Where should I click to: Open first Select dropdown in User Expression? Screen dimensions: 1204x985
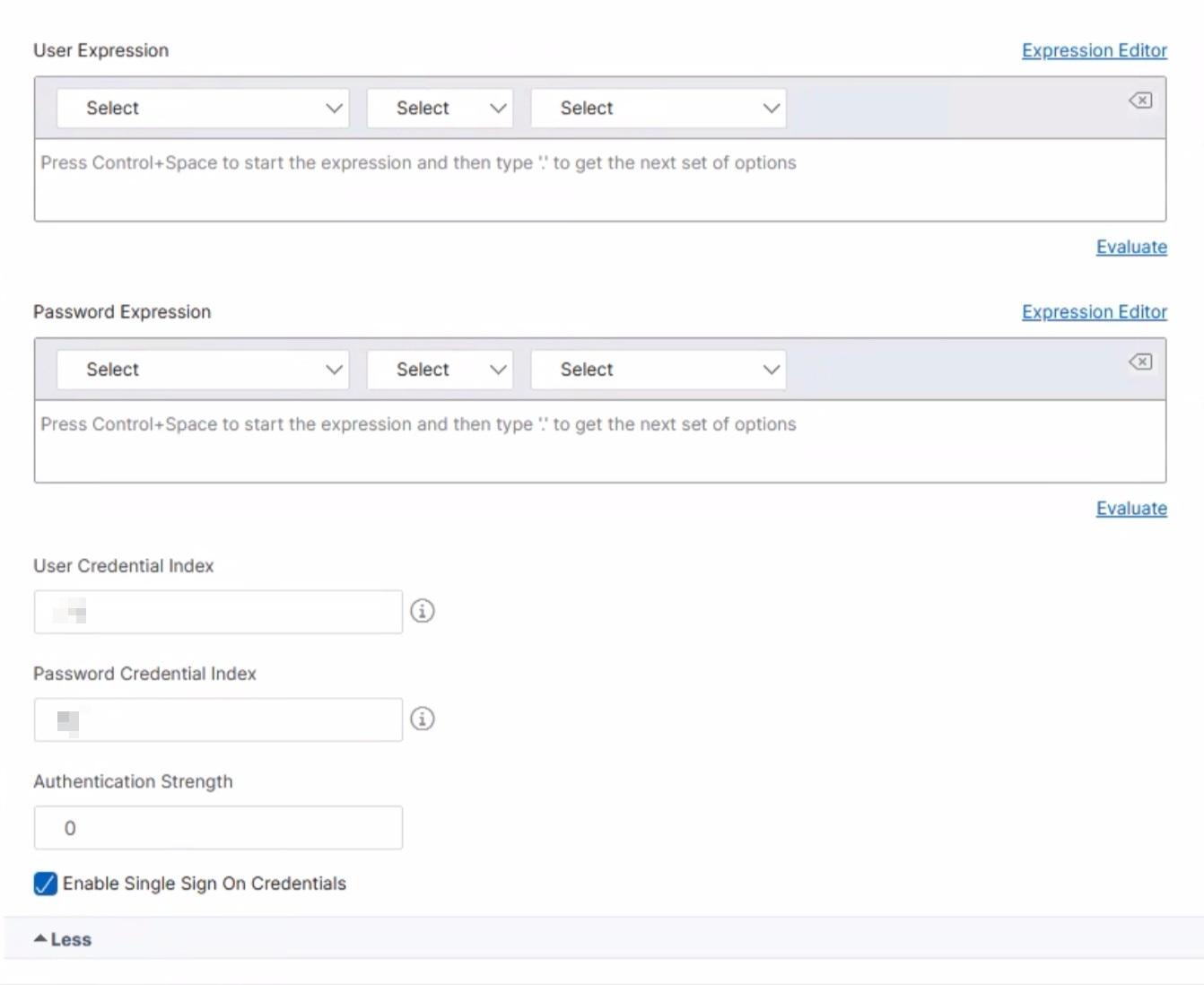coord(203,109)
